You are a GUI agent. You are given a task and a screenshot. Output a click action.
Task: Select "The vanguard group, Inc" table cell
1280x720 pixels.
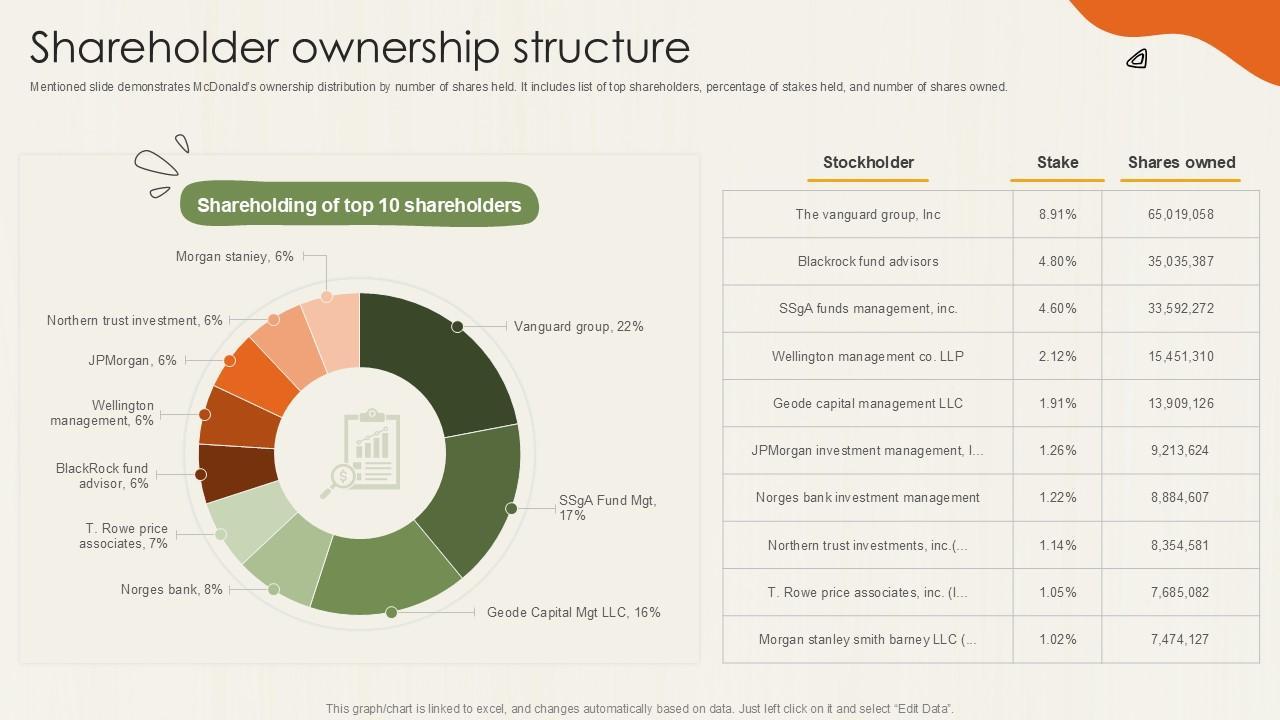tap(868, 214)
